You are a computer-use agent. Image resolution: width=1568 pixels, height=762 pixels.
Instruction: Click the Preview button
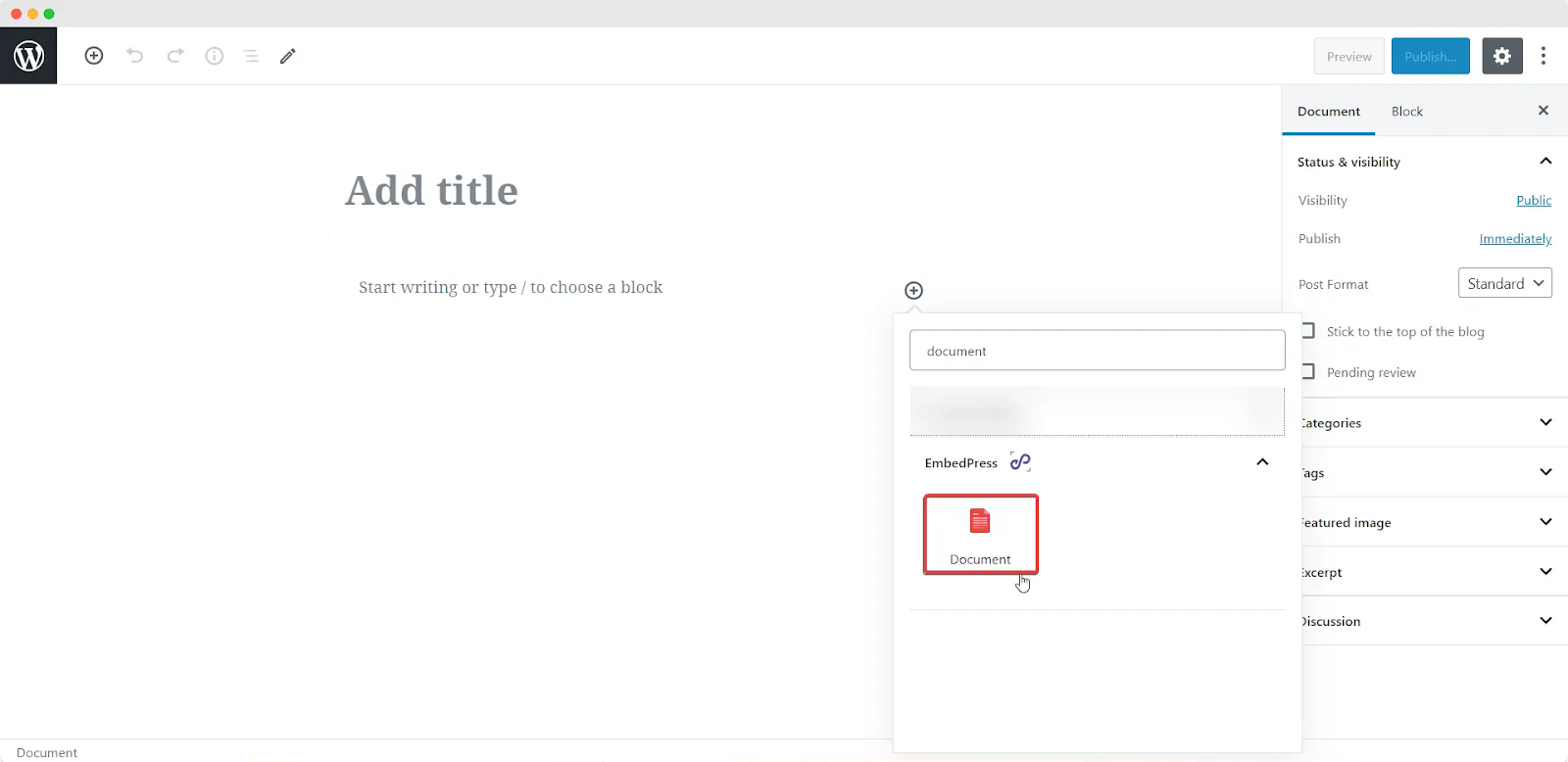coord(1349,56)
